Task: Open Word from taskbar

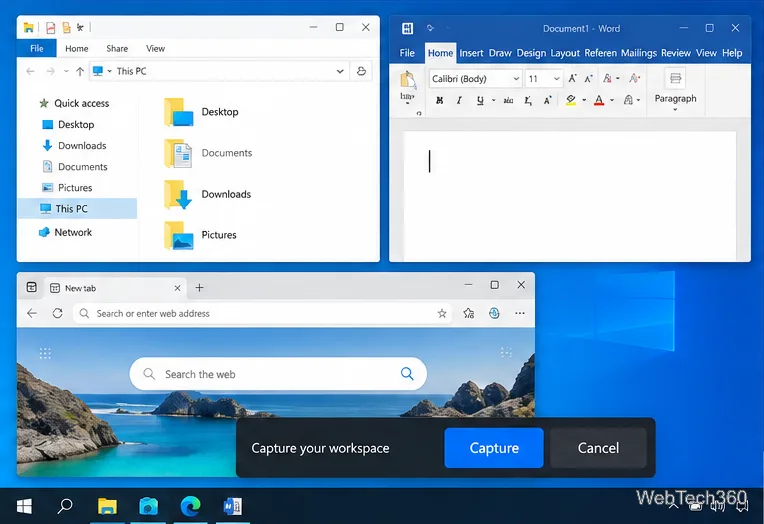Action: point(232,506)
